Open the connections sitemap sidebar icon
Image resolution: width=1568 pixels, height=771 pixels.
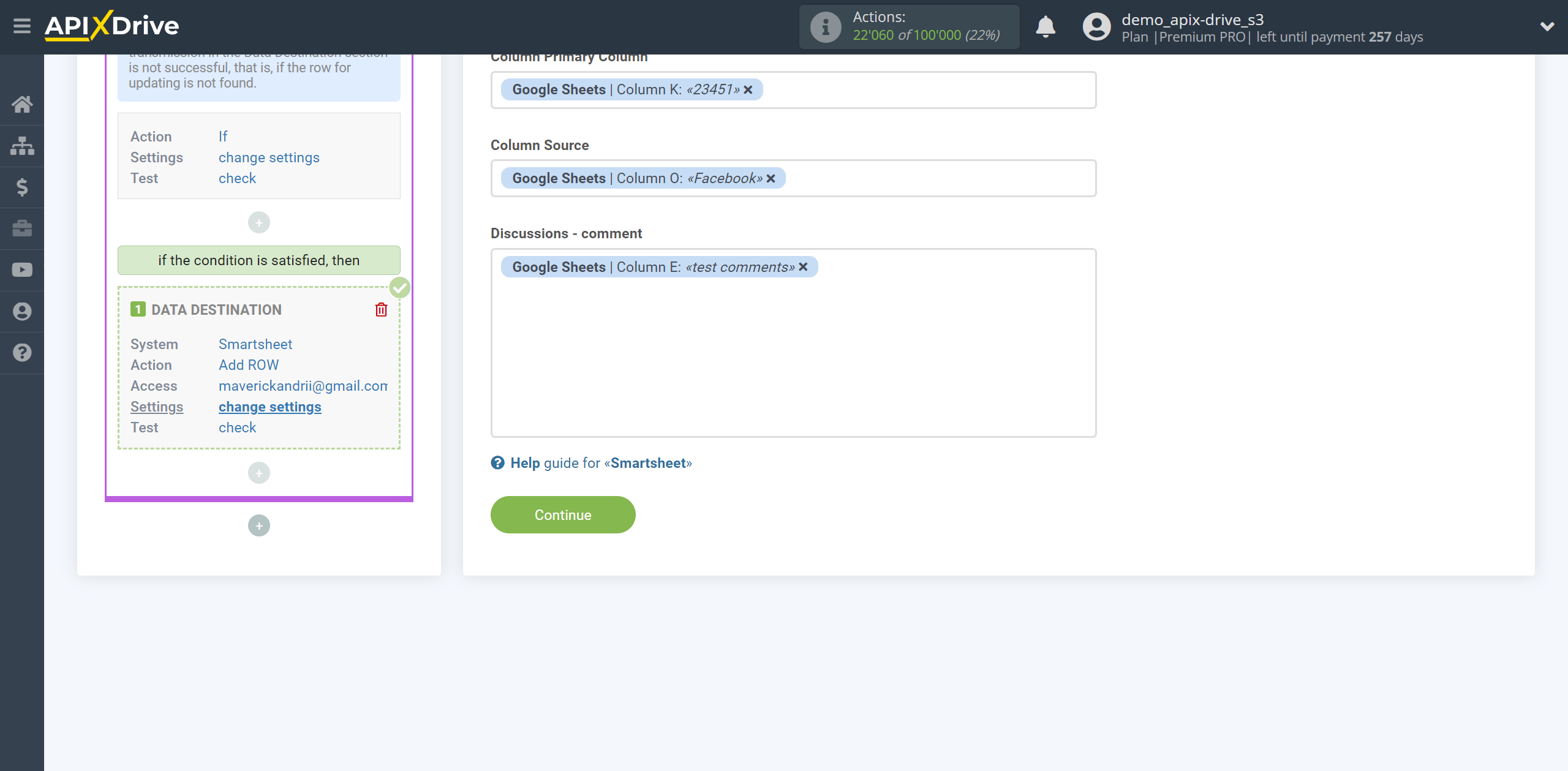(x=22, y=146)
